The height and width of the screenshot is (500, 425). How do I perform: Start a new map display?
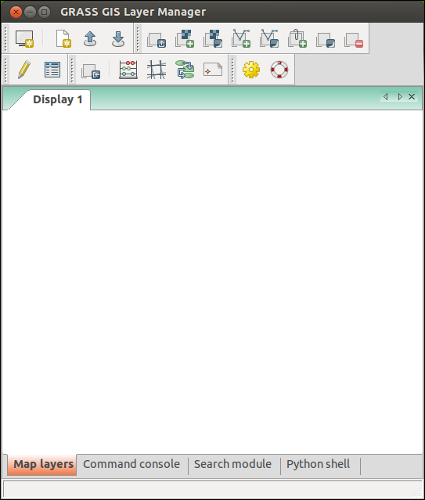[24, 39]
